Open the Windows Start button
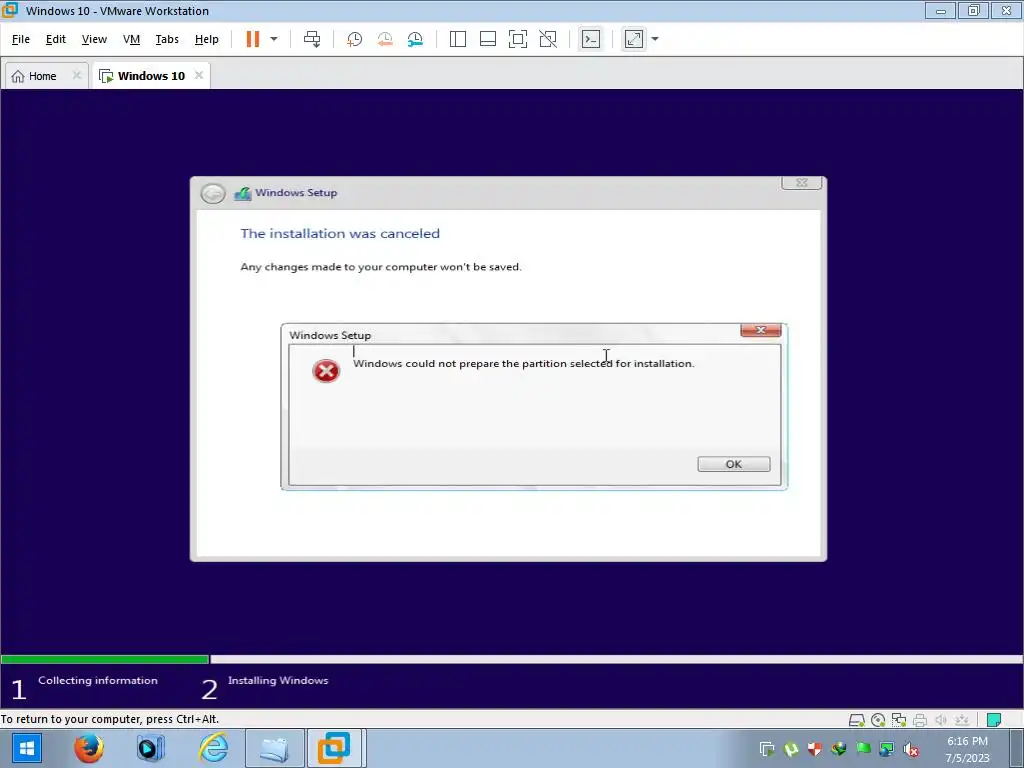Screen dimensions: 1024x768 point(27,748)
